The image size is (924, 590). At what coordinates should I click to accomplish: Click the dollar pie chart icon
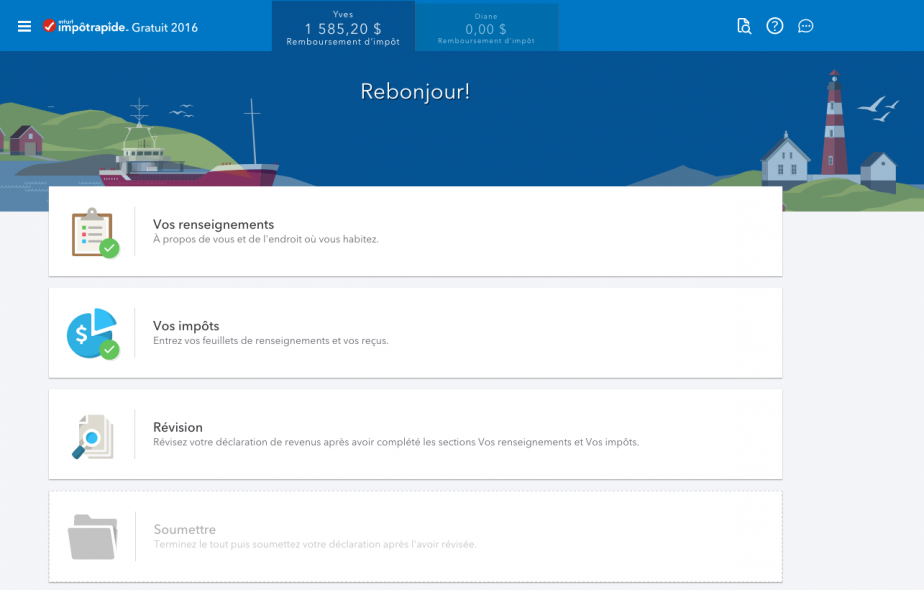[90, 332]
